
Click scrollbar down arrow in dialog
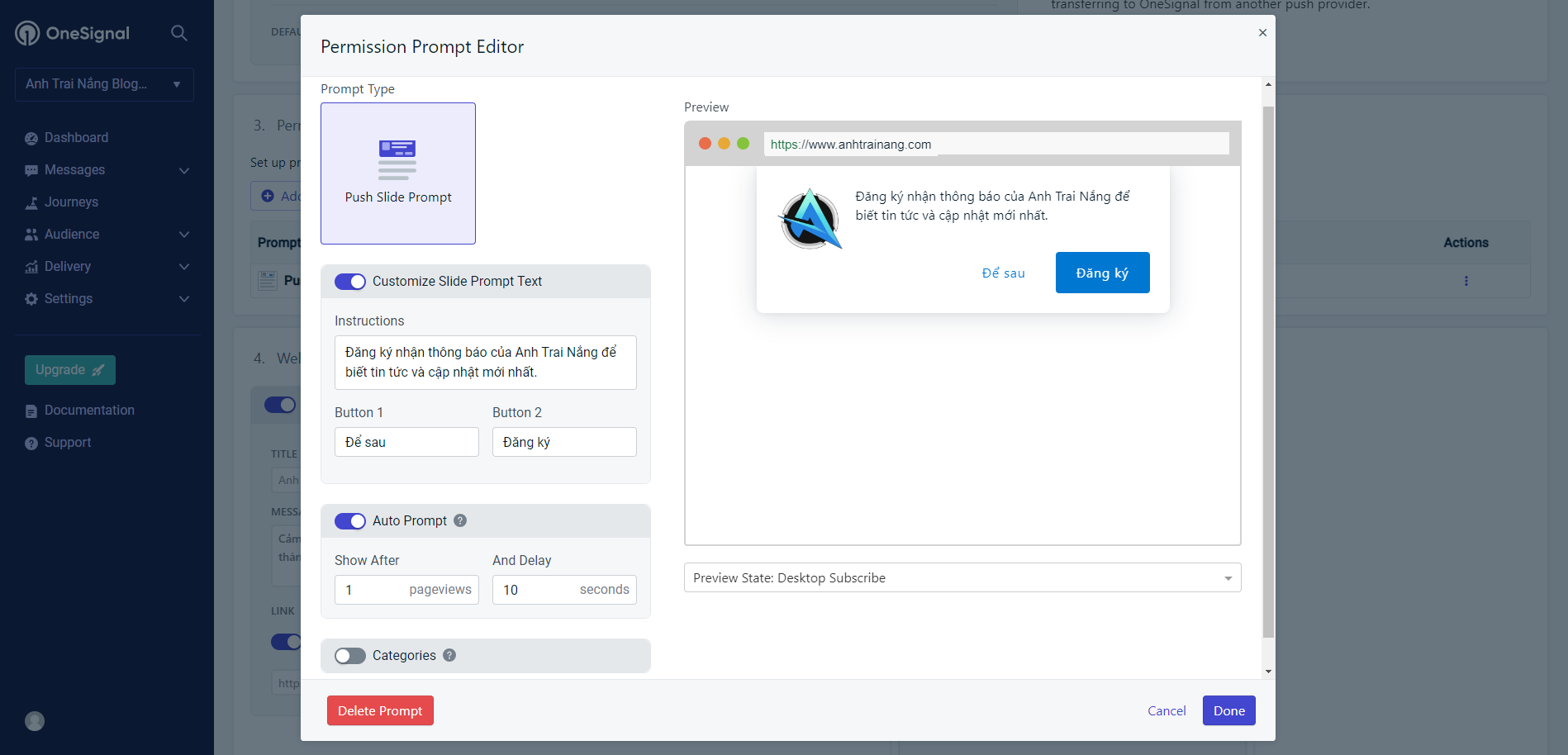click(1268, 672)
